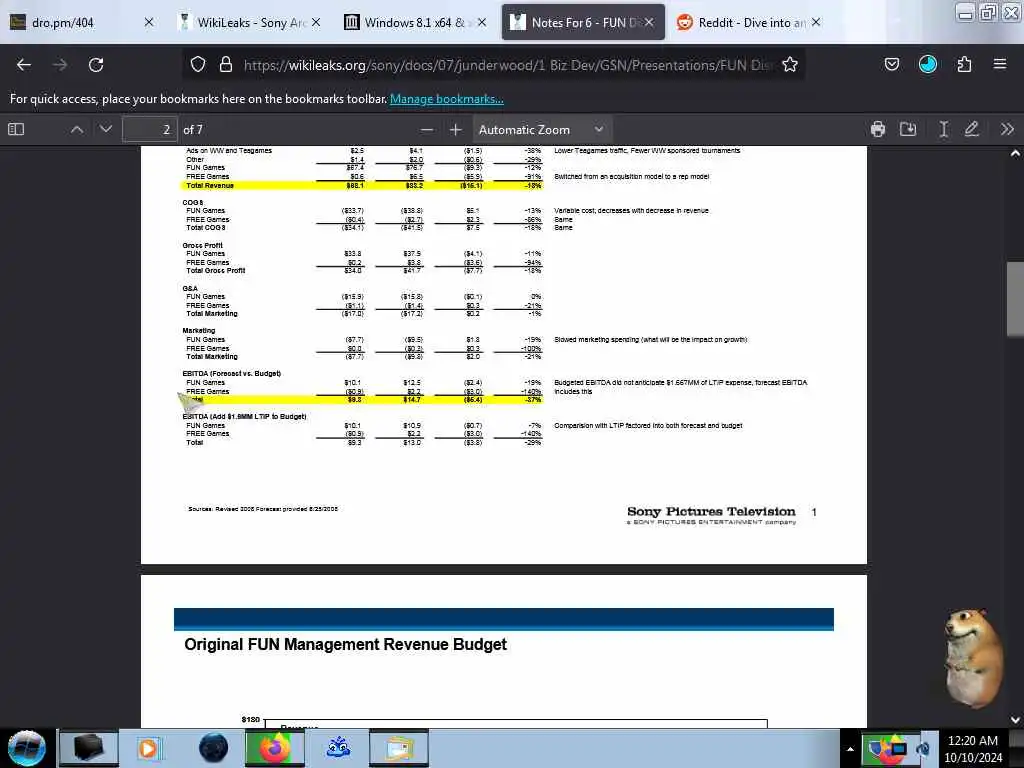Select the PDF text annotation tool
The height and width of the screenshot is (768, 1024).
point(944,129)
